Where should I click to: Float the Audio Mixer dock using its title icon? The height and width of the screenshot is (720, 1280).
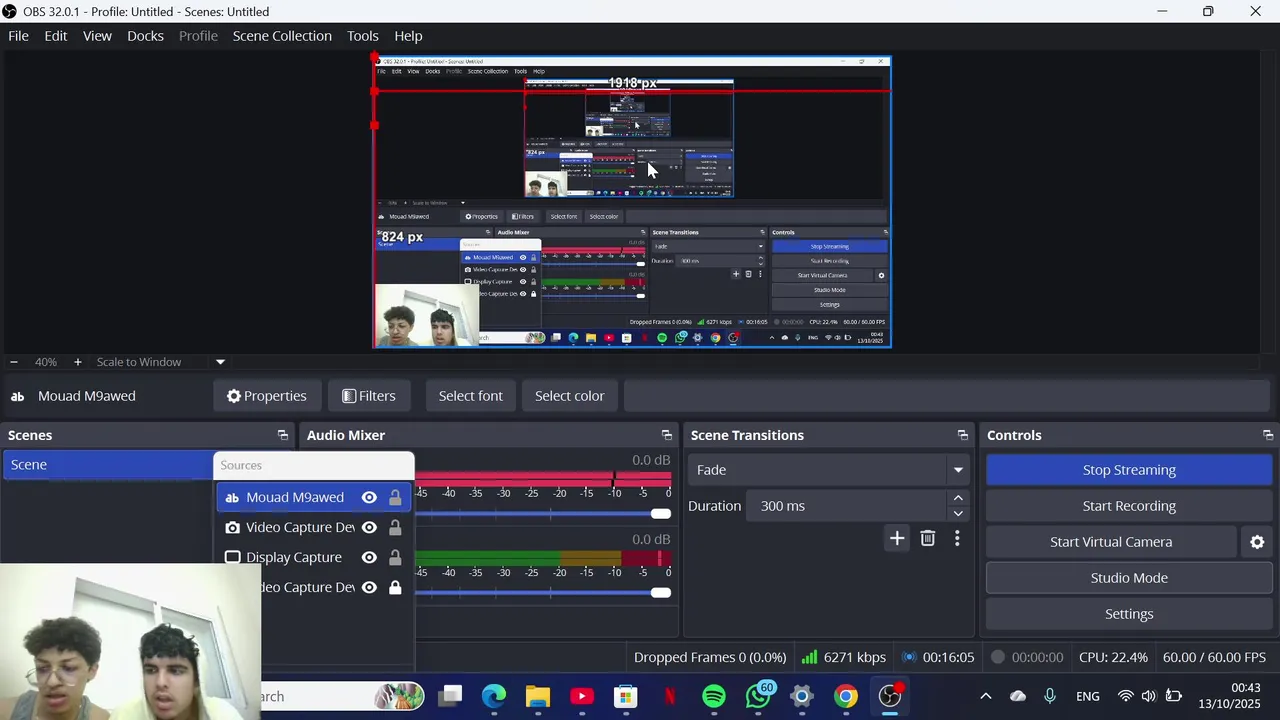click(666, 435)
